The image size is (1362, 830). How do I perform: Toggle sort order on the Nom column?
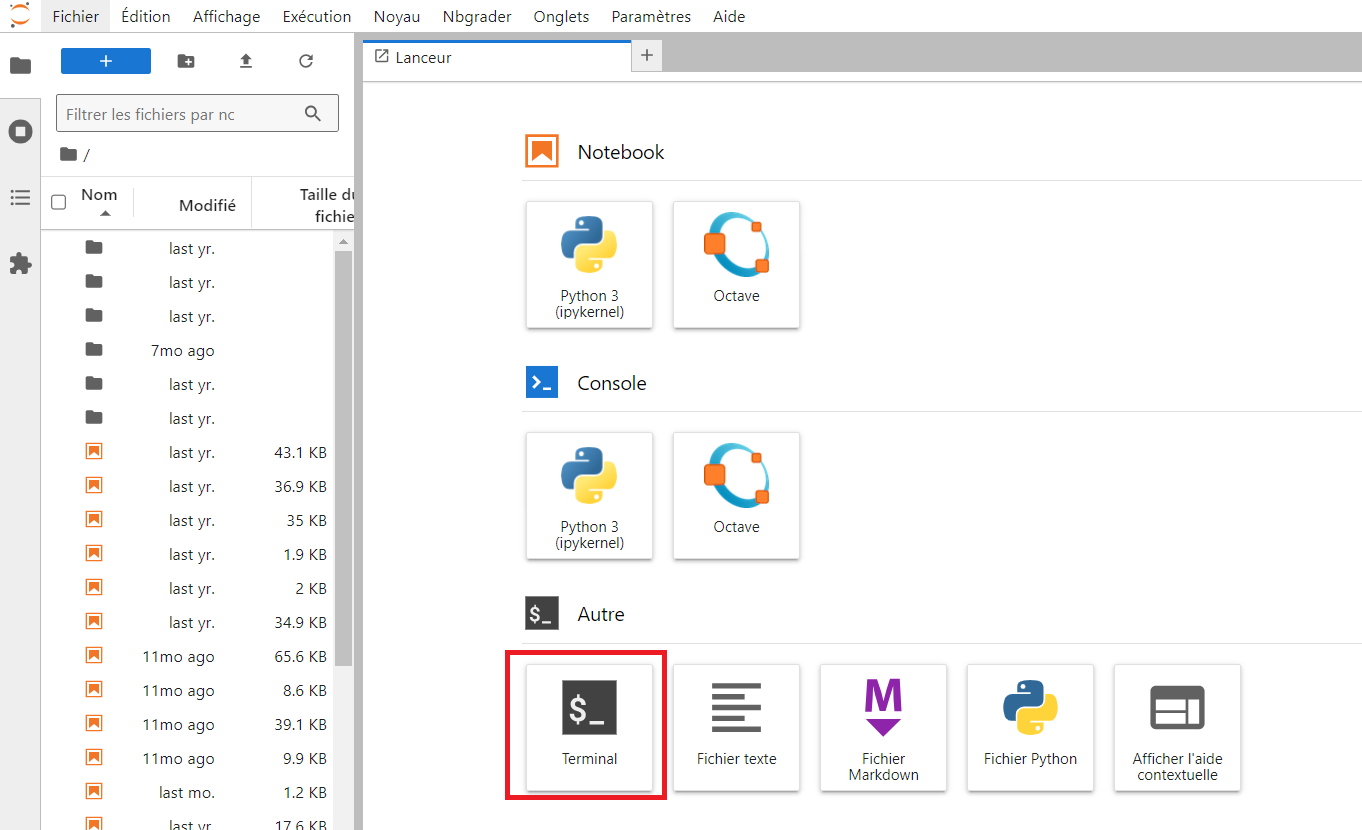tap(99, 194)
